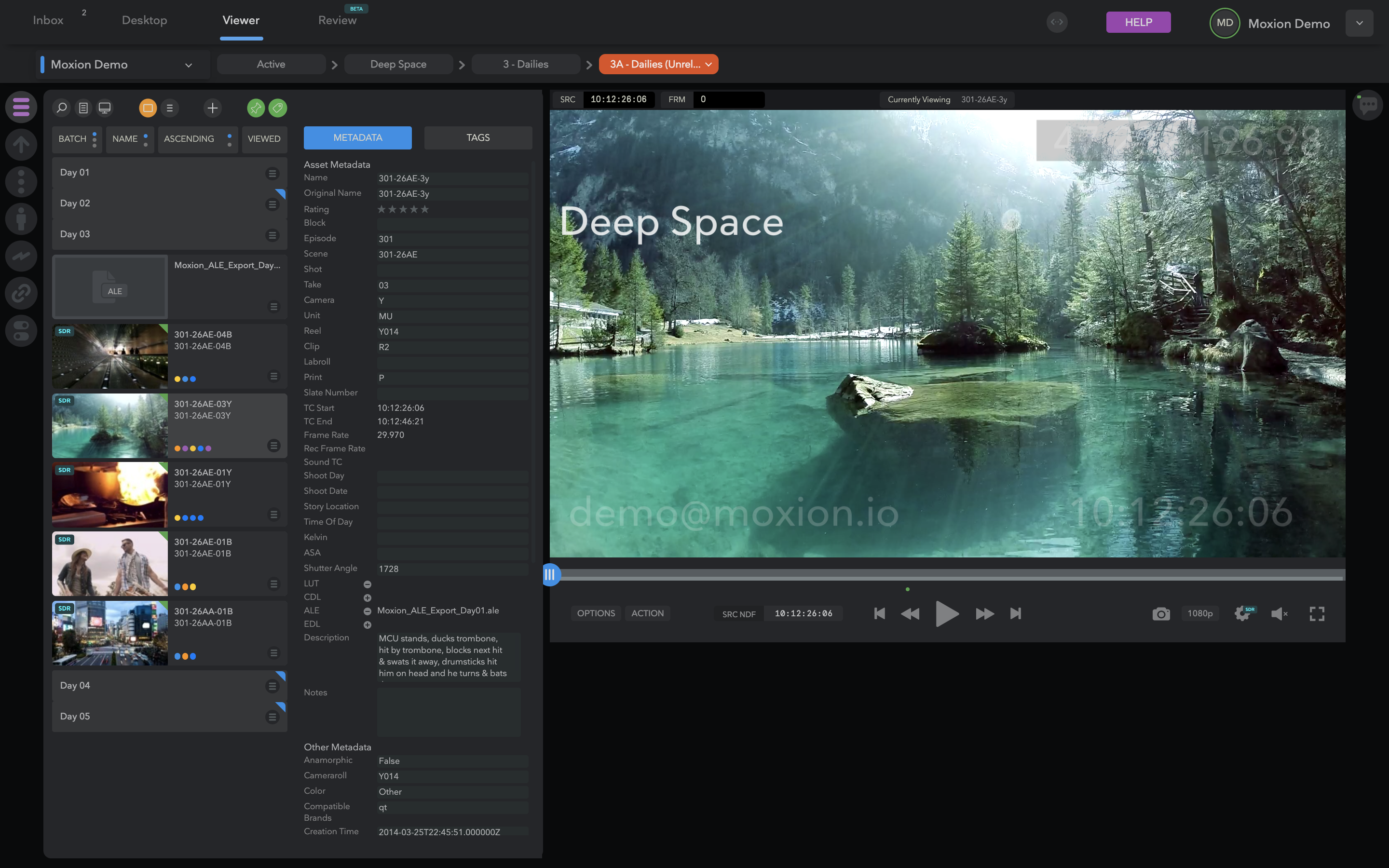1389x868 pixels.
Task: Click the plus add icon
Action: coord(212,108)
